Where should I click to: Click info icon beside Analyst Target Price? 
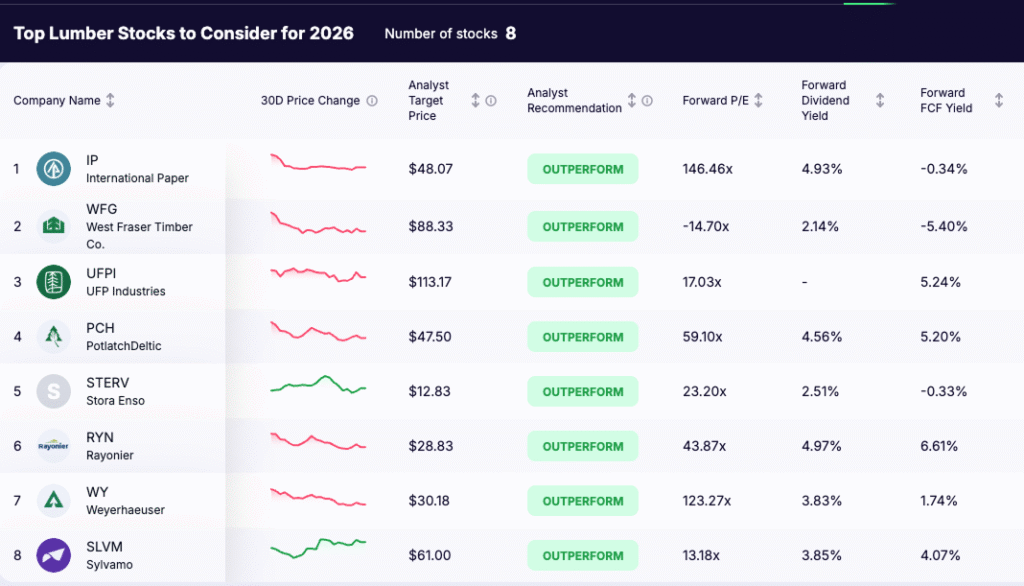pyautogui.click(x=491, y=101)
